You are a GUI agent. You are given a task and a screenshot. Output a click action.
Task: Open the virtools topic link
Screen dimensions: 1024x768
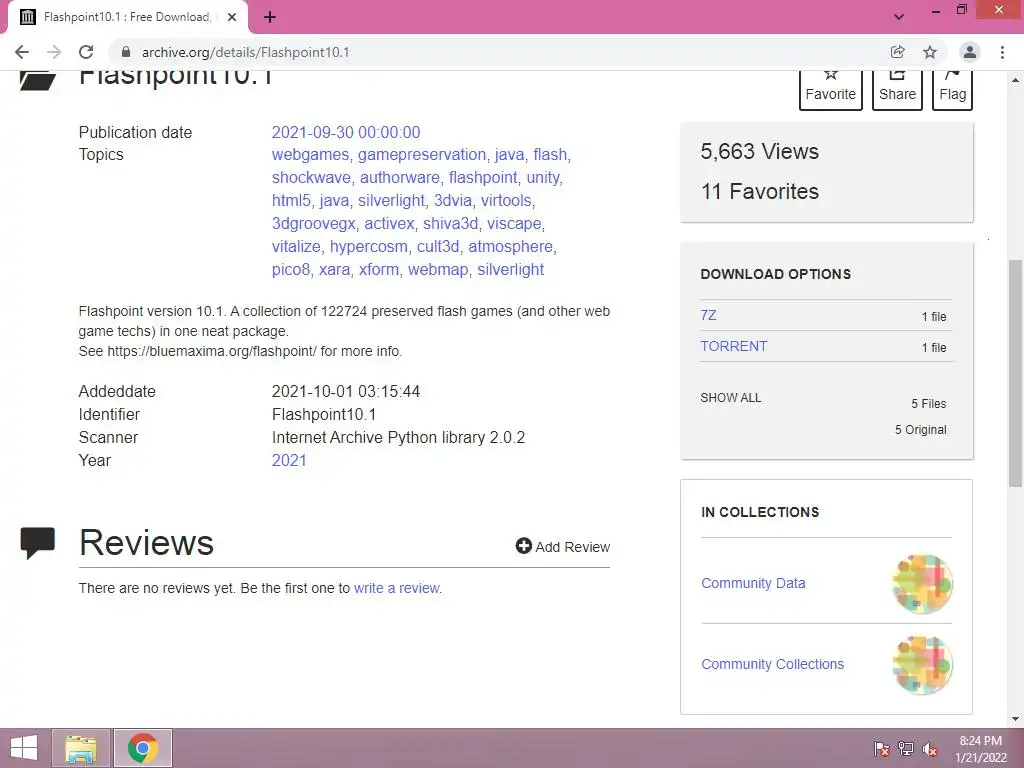click(x=506, y=200)
